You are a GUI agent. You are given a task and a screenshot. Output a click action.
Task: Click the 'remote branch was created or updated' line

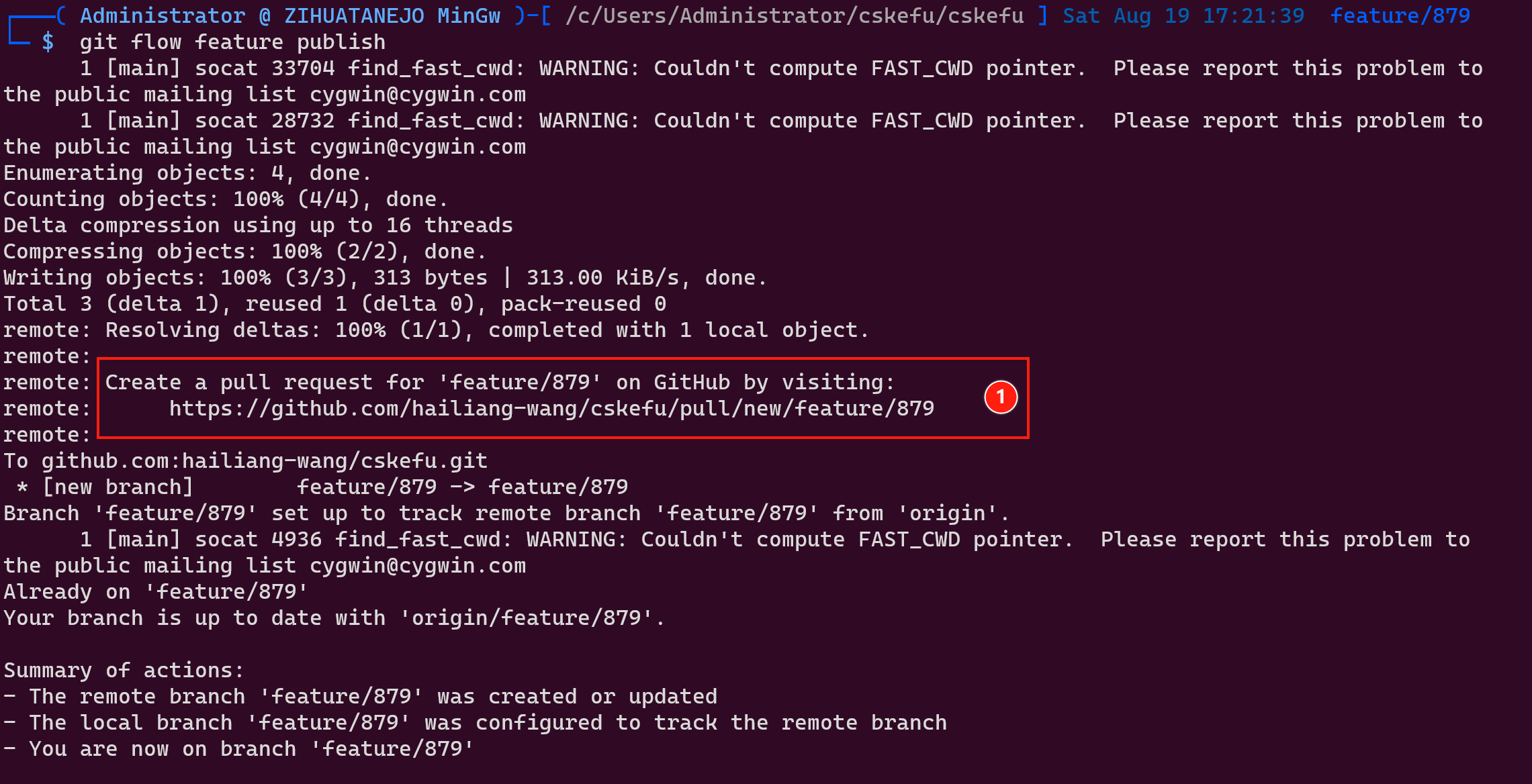[x=361, y=697]
